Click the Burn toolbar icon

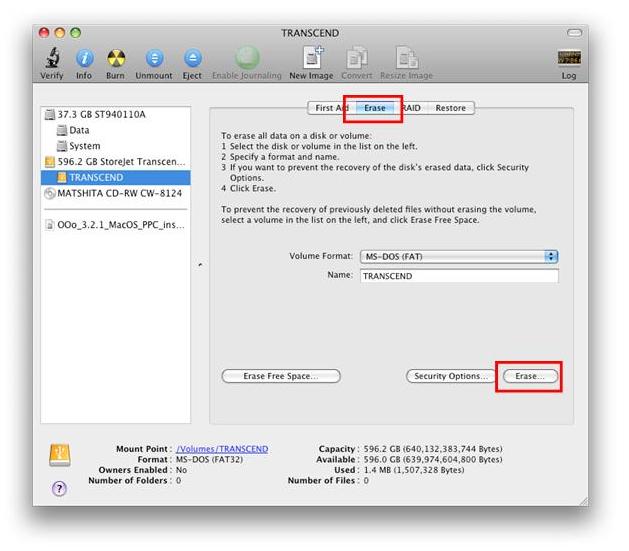(116, 59)
